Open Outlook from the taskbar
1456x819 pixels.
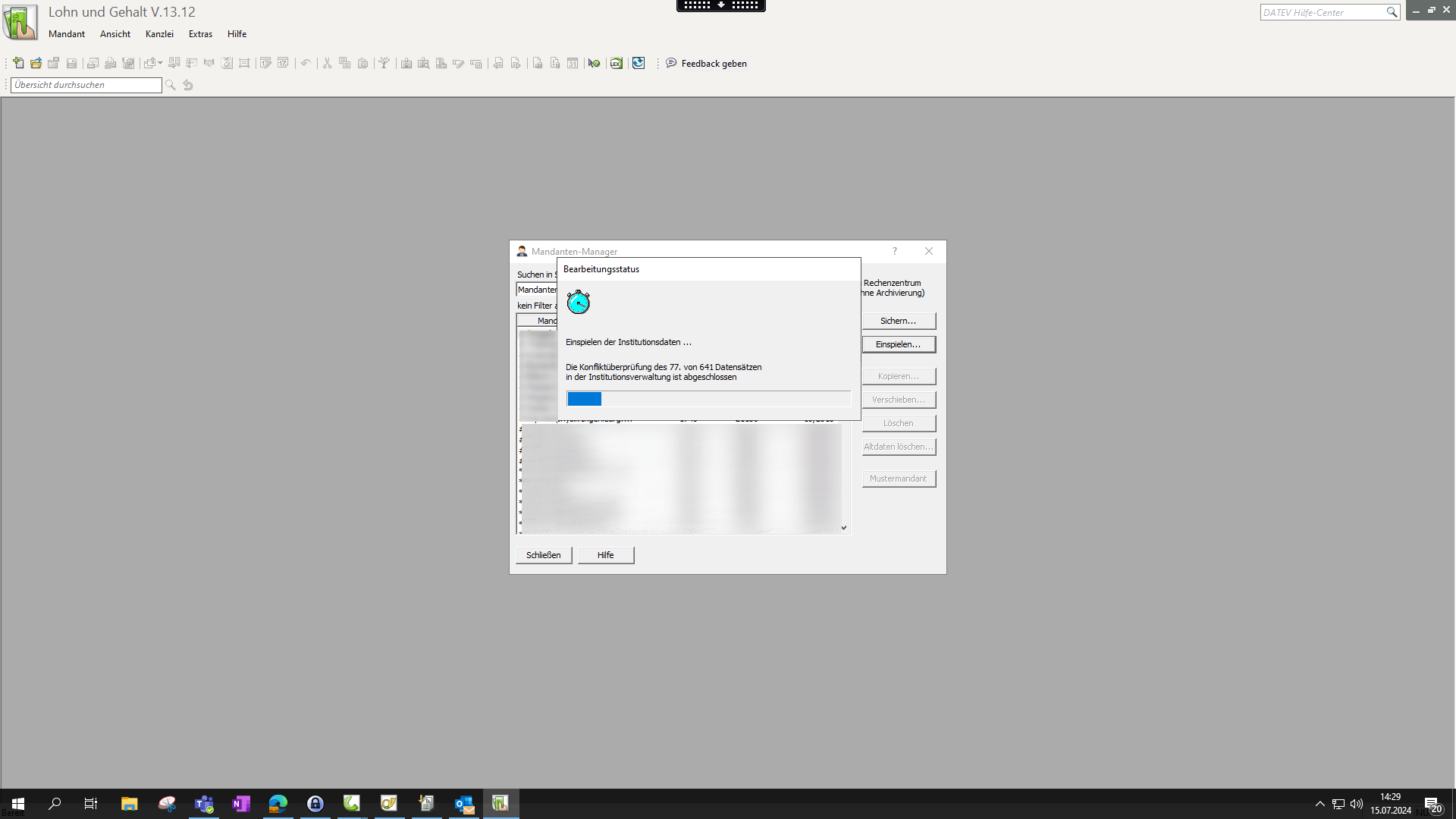463,803
